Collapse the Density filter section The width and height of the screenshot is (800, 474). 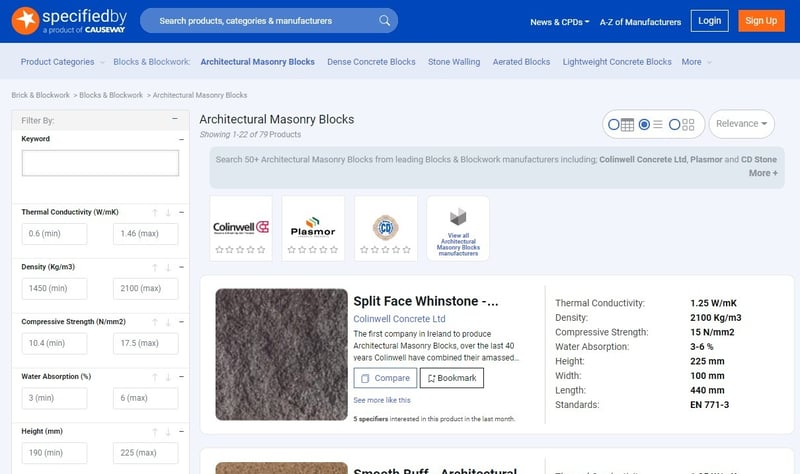[x=181, y=267]
